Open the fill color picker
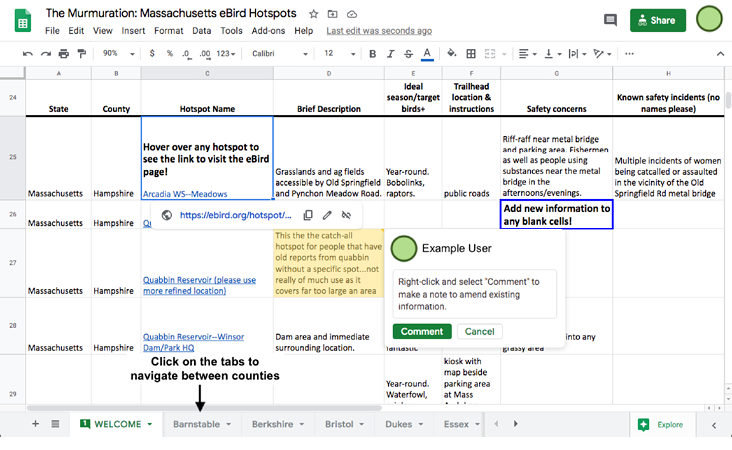Screen dimensions: 732x450 point(452,54)
